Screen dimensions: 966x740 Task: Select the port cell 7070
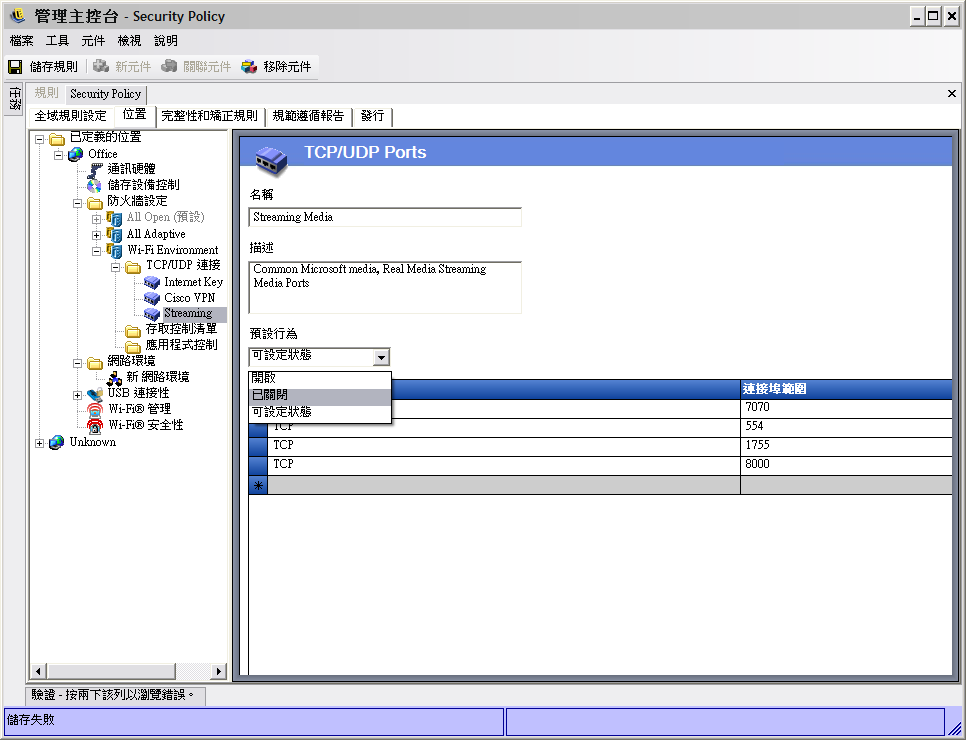click(x=846, y=408)
